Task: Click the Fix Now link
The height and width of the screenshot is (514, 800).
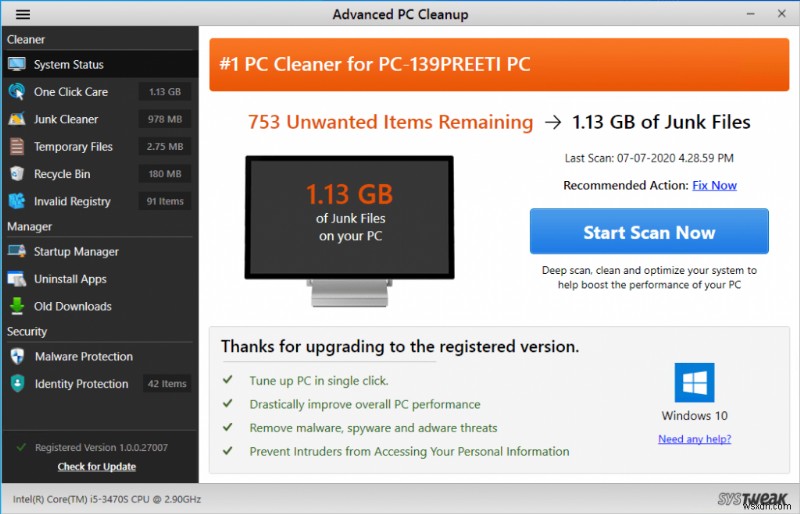Action: click(714, 185)
